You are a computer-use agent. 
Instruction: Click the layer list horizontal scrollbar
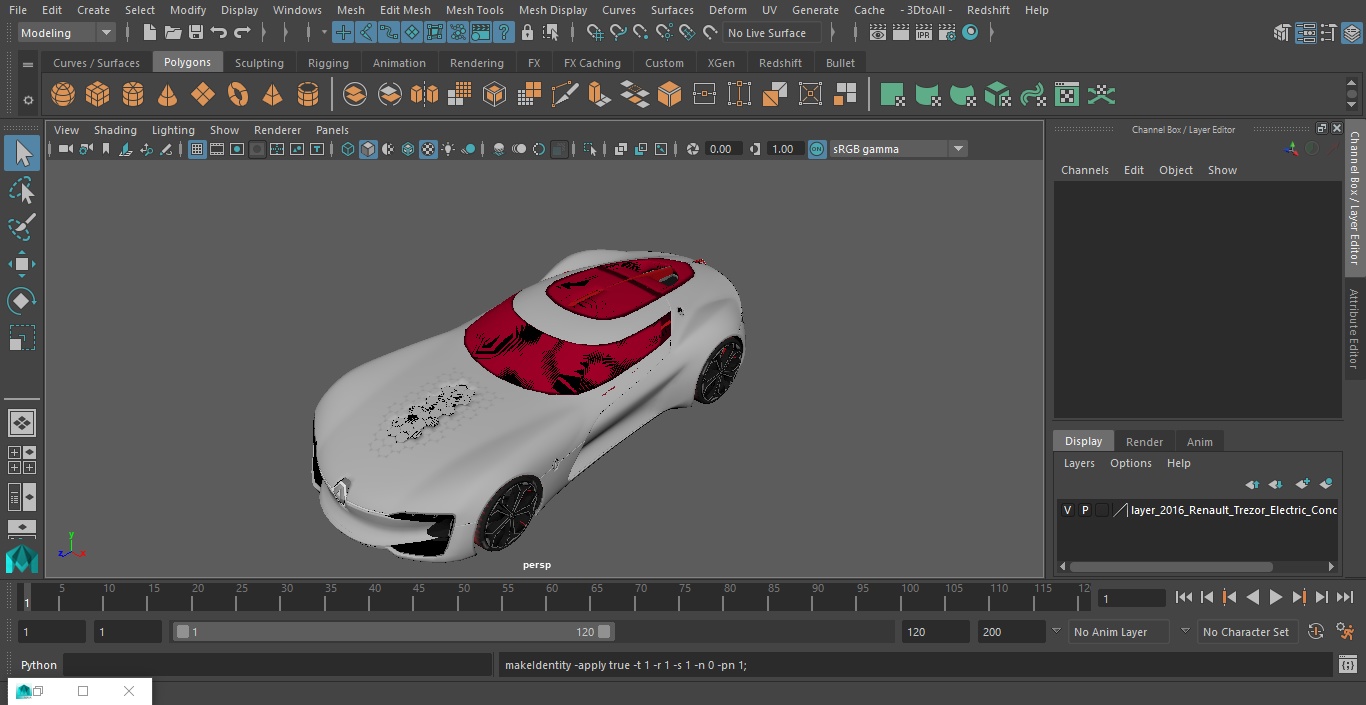[x=1171, y=566]
